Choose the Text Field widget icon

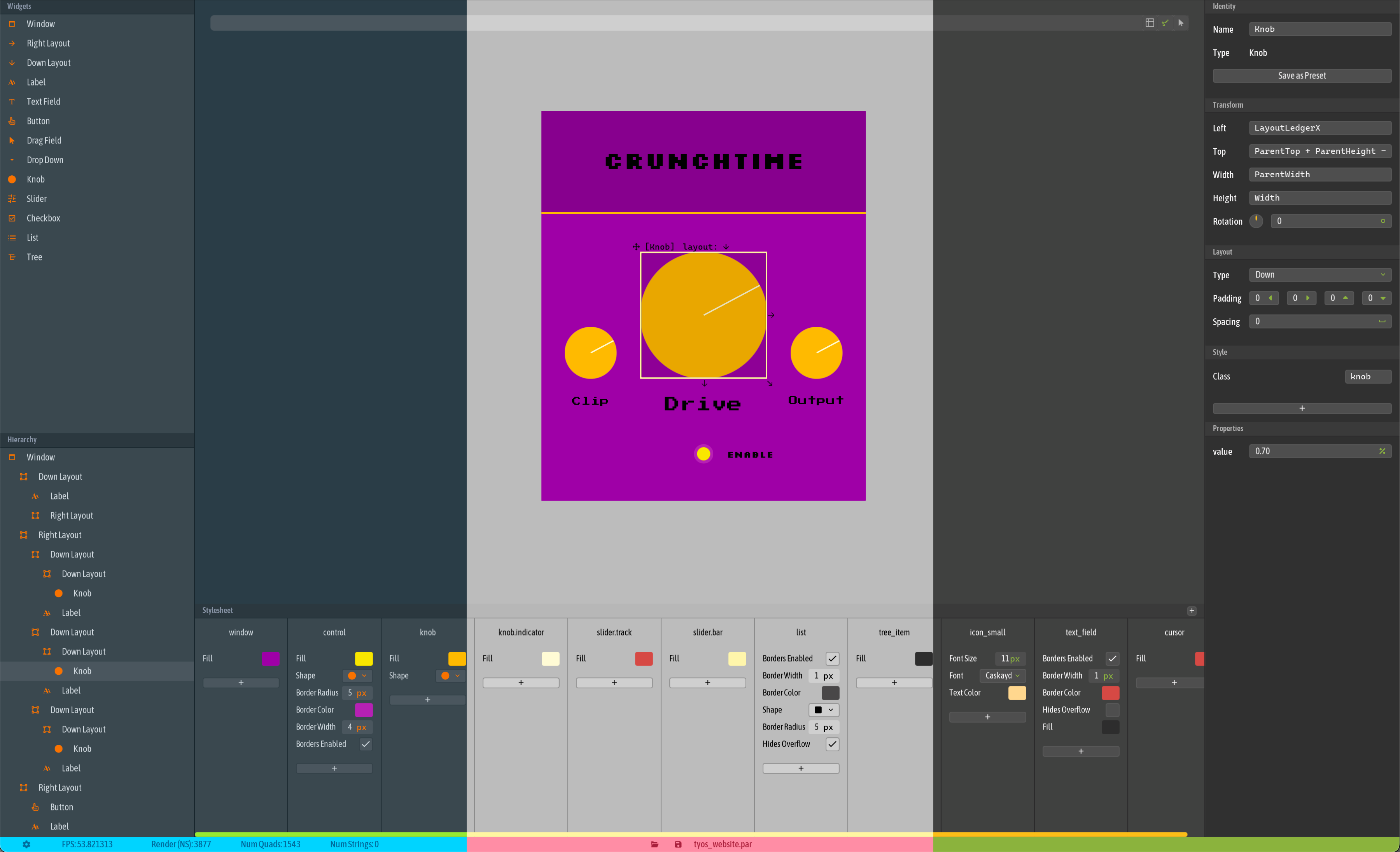click(12, 102)
